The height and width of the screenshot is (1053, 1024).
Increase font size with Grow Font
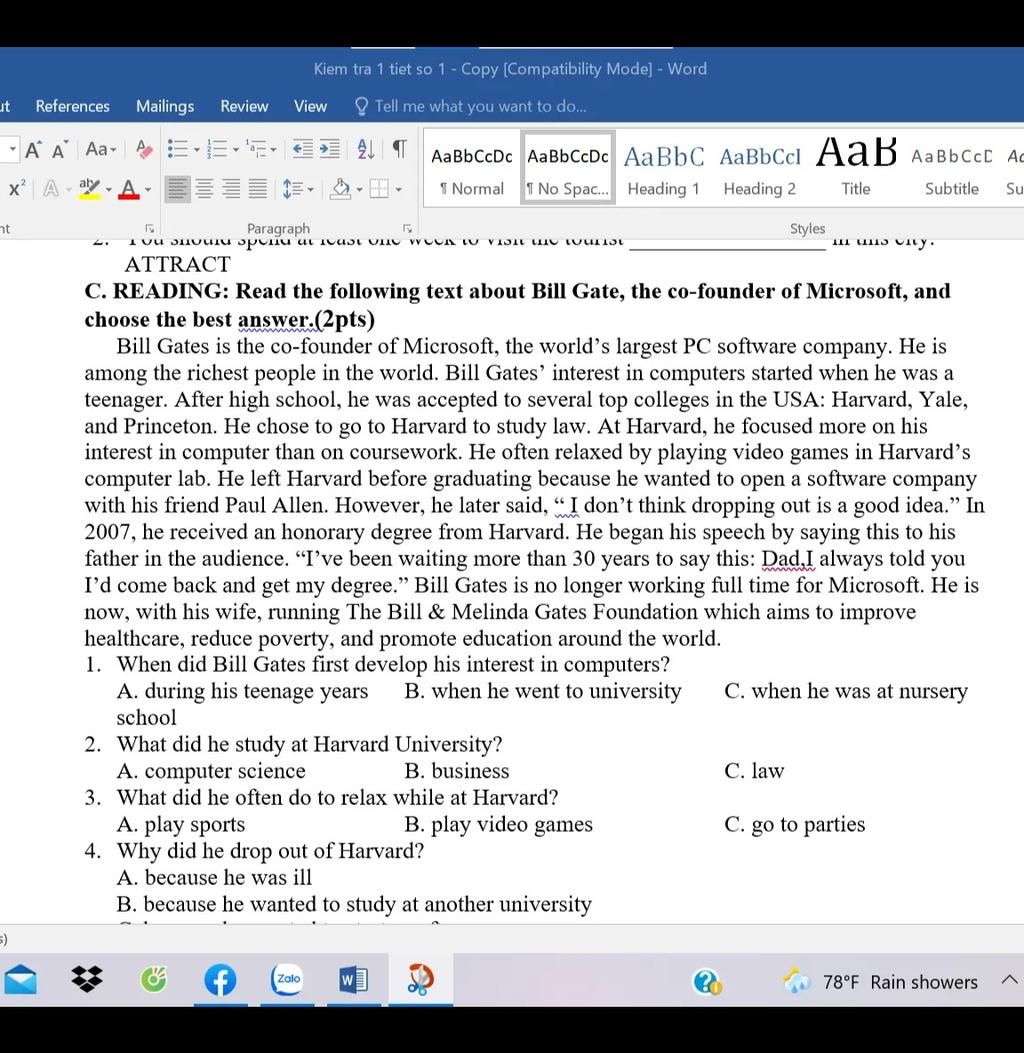pyautogui.click(x=33, y=149)
